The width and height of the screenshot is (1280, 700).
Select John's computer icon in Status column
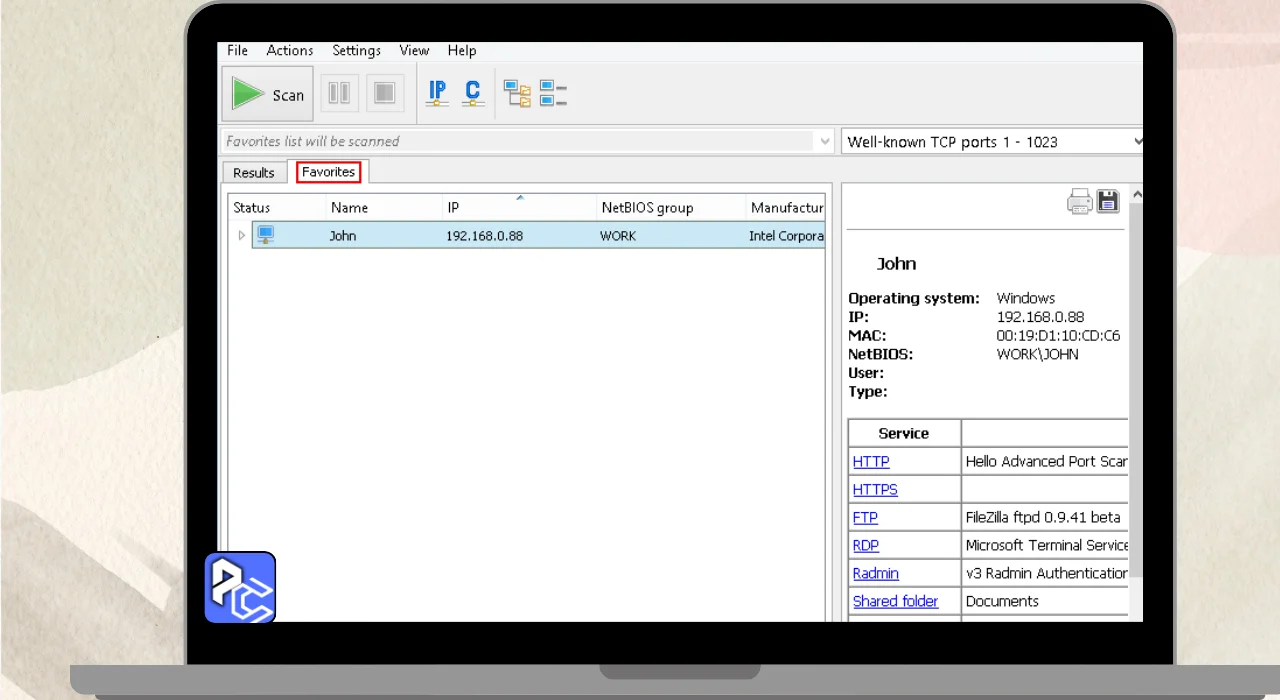(x=265, y=235)
